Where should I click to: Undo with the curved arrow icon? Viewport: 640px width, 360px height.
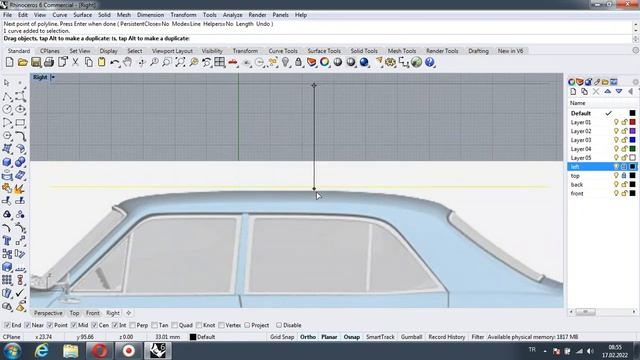115,62
